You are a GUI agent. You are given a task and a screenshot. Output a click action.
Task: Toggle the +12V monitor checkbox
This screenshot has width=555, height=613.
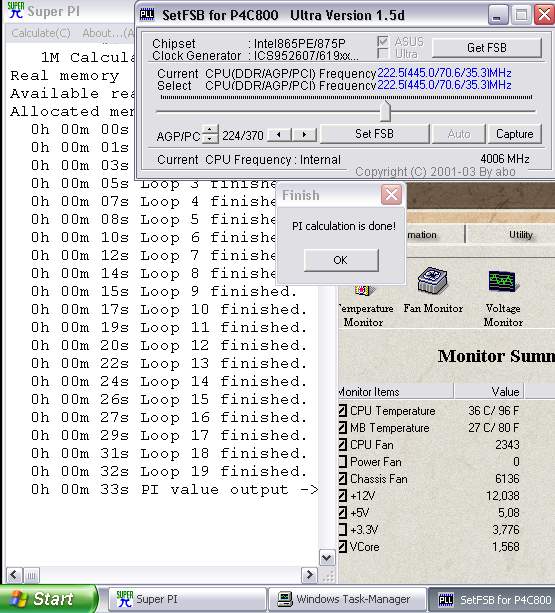[343, 496]
